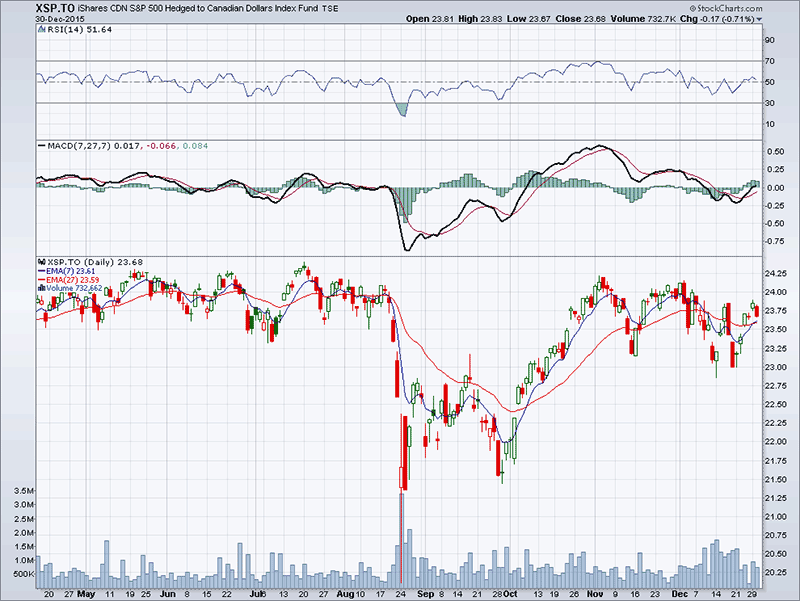Viewport: 800px width, 601px height.
Task: Click the blue EMA(7) legend line swatch
Action: 40,272
